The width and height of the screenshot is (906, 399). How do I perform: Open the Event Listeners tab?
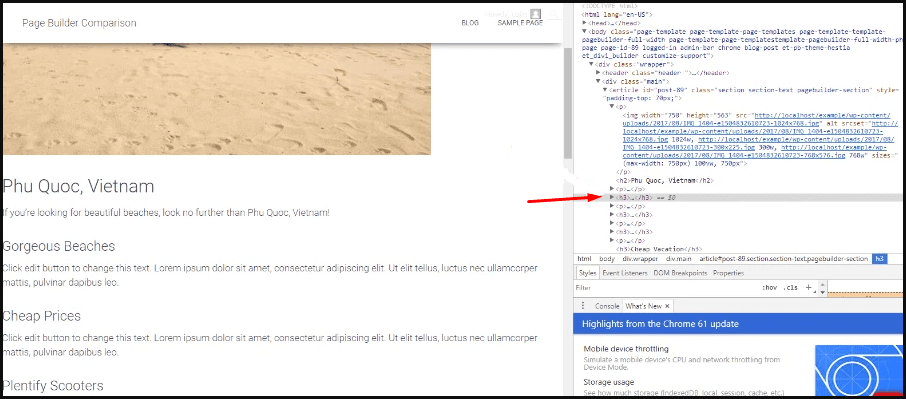625,273
